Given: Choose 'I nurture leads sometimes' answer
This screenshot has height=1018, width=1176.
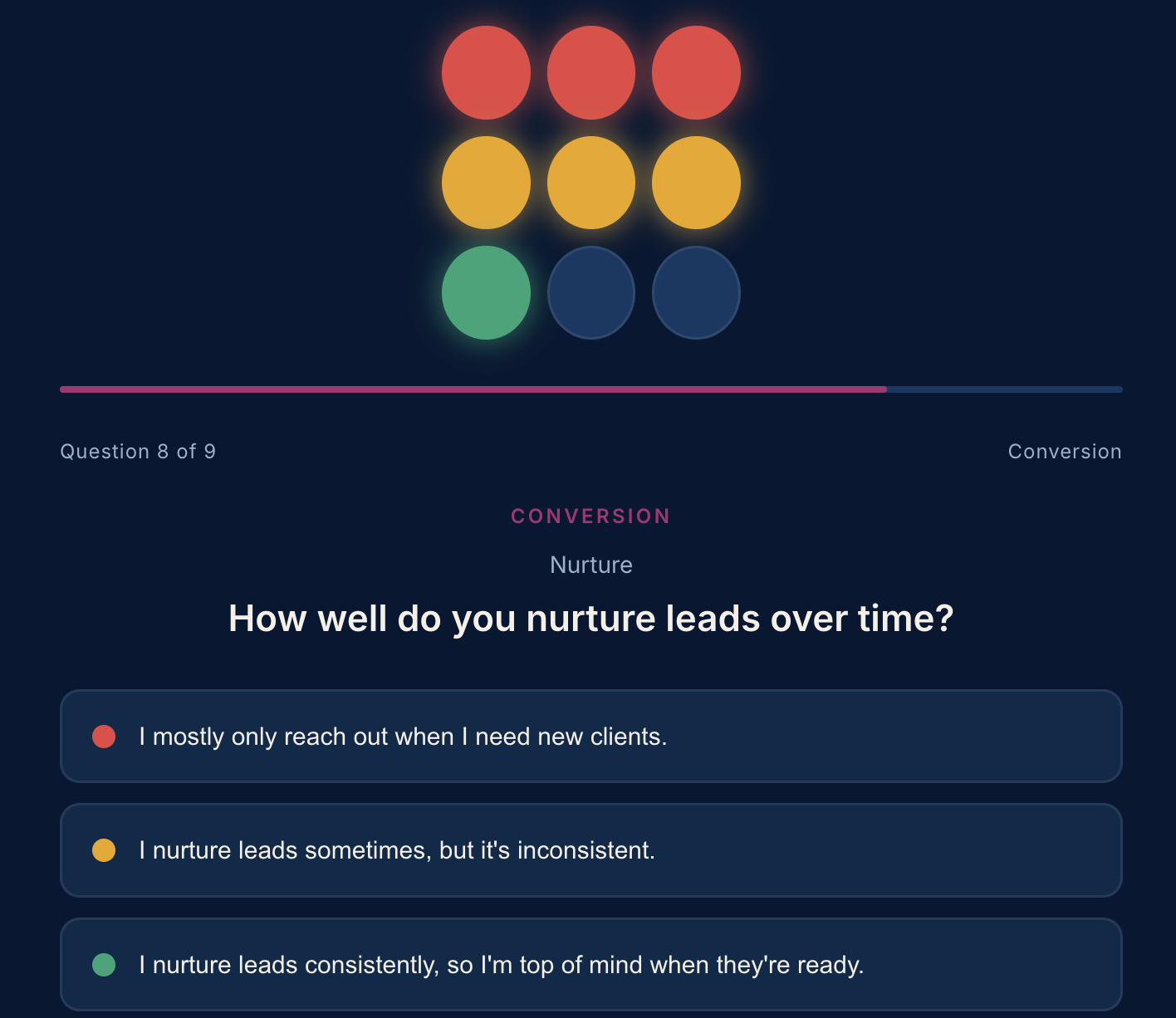Looking at the screenshot, I should [591, 850].
